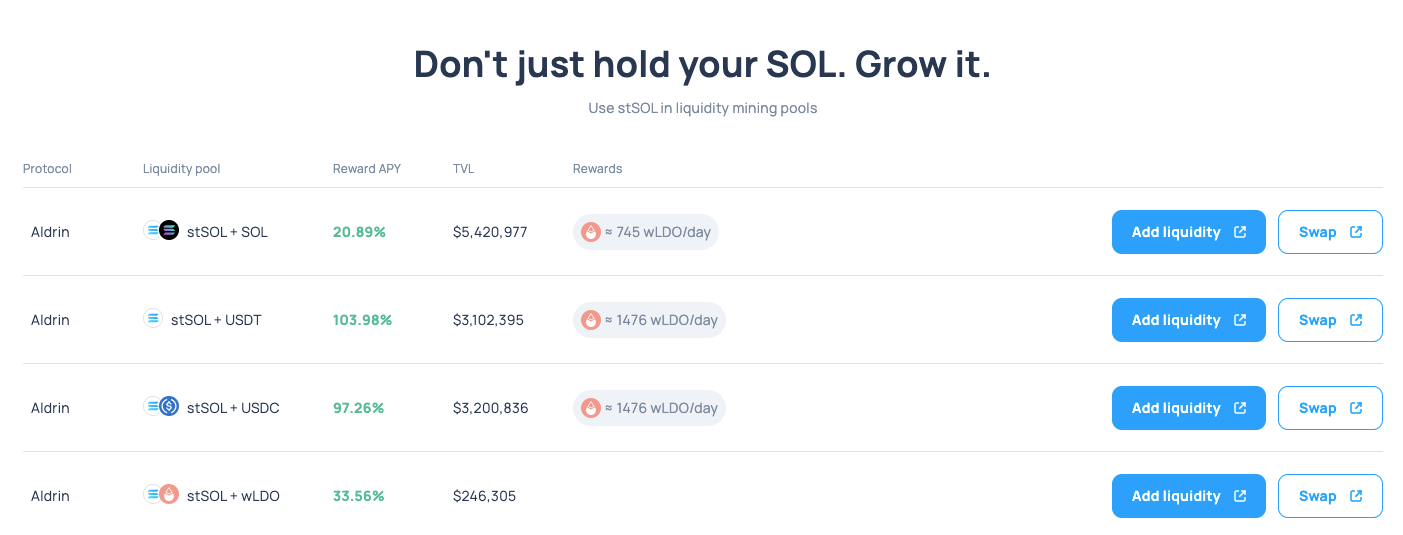Click the $5,420,977 TVL value
This screenshot has height=535, width=1403.
490,232
